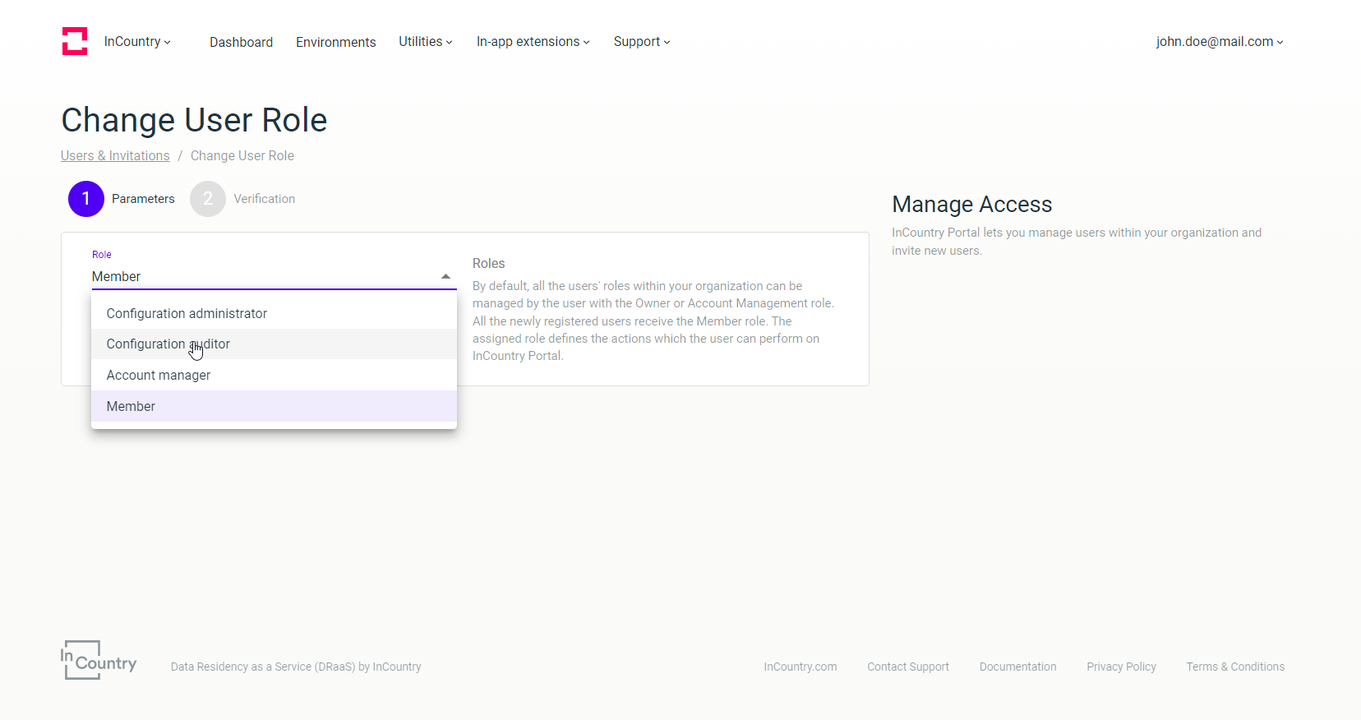The image size is (1361, 720).
Task: Open the Environments page
Action: click(336, 42)
